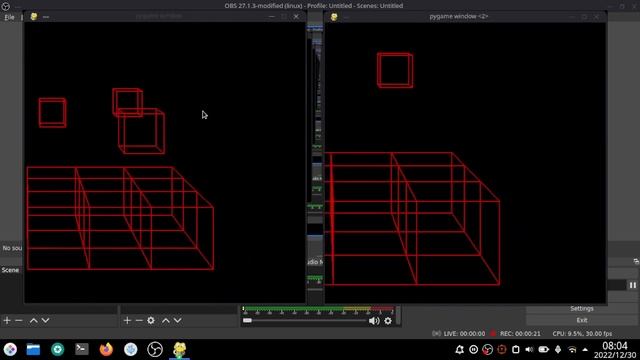640x360 pixels.
Task: Click the audio mixer vertical scrollbar
Action: [x=398, y=316]
